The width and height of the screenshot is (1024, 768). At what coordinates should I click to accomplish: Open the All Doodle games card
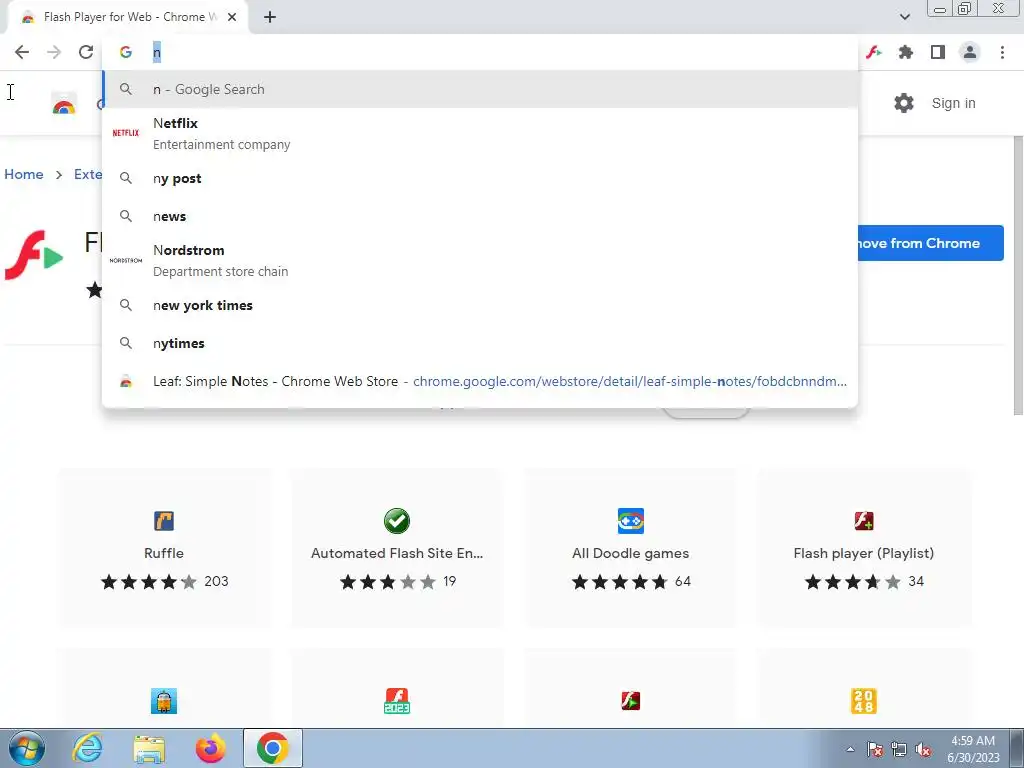click(631, 548)
